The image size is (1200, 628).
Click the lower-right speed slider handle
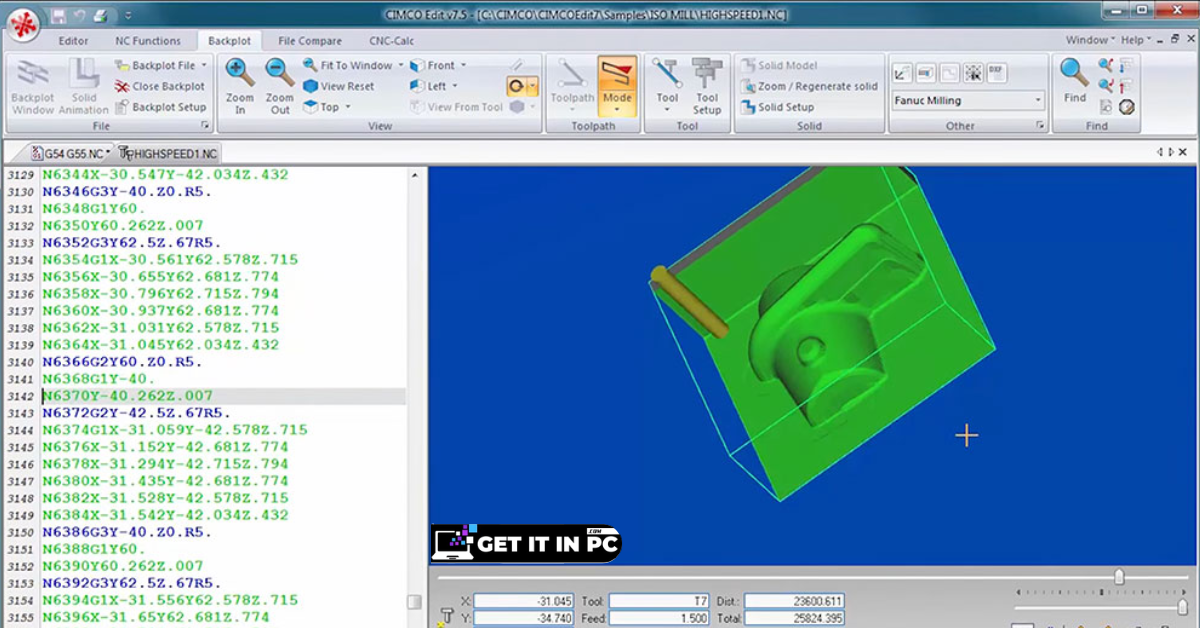pyautogui.click(x=1183, y=607)
